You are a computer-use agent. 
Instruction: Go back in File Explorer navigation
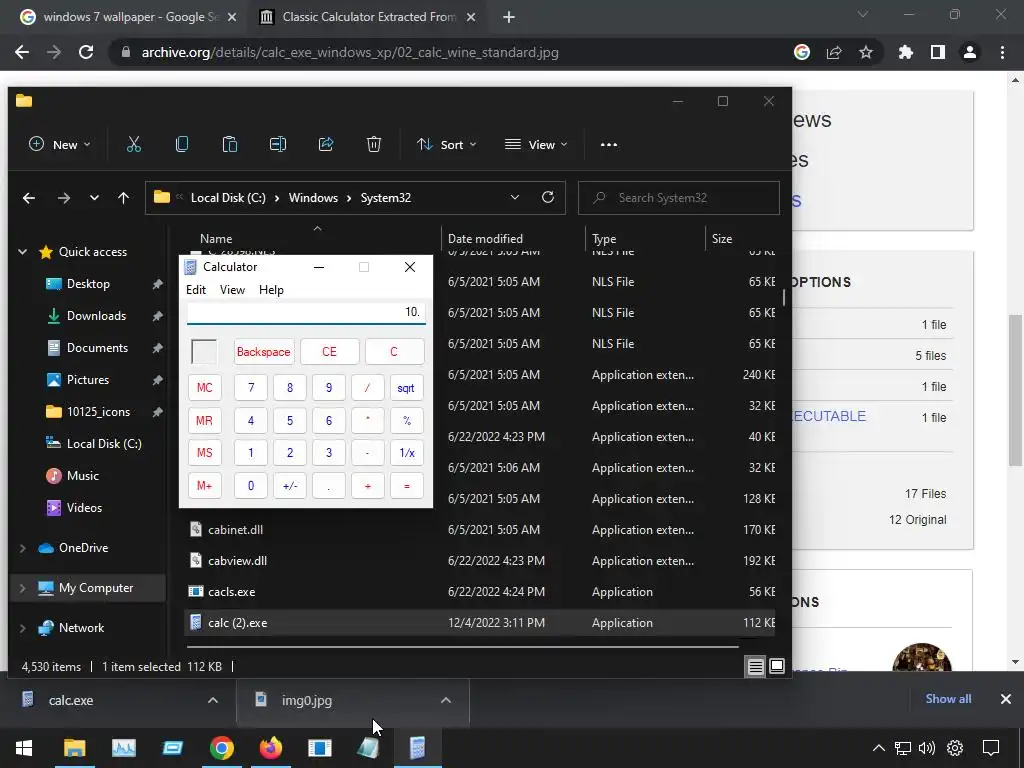(x=29, y=198)
